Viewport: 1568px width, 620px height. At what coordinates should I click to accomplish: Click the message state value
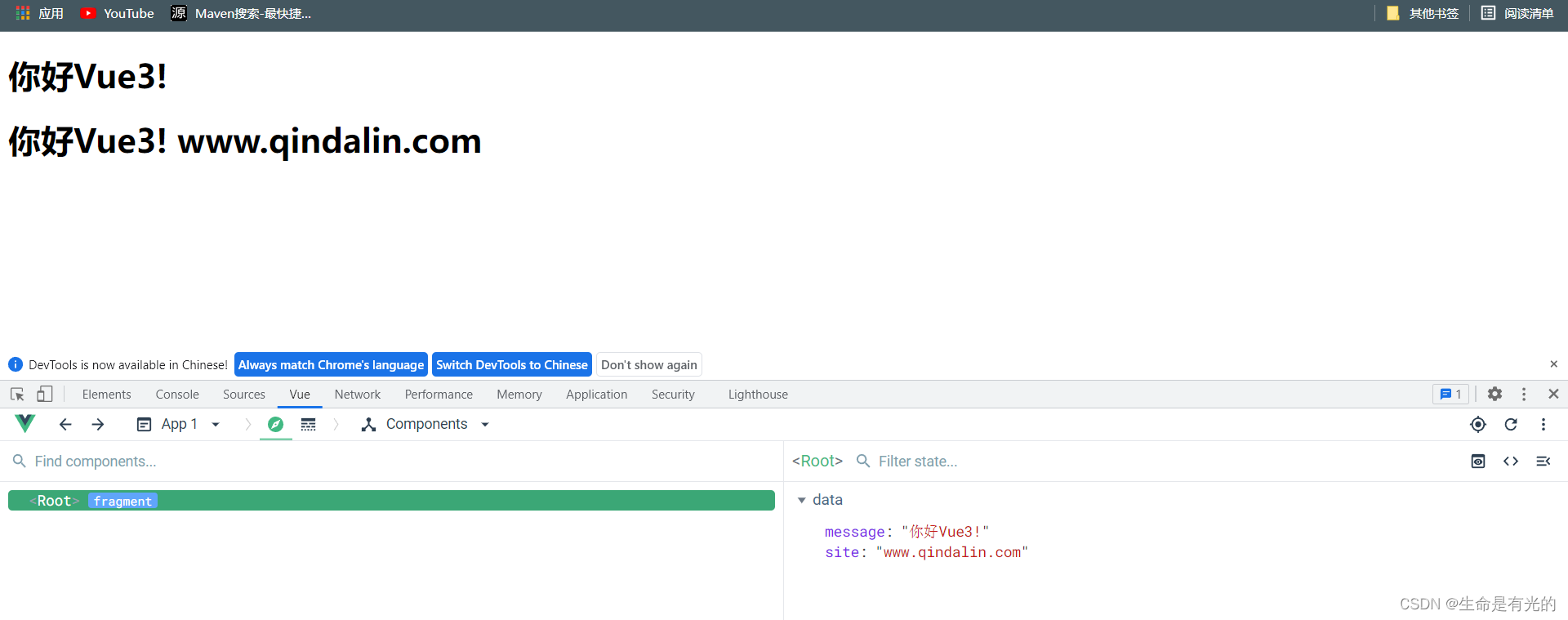(946, 532)
